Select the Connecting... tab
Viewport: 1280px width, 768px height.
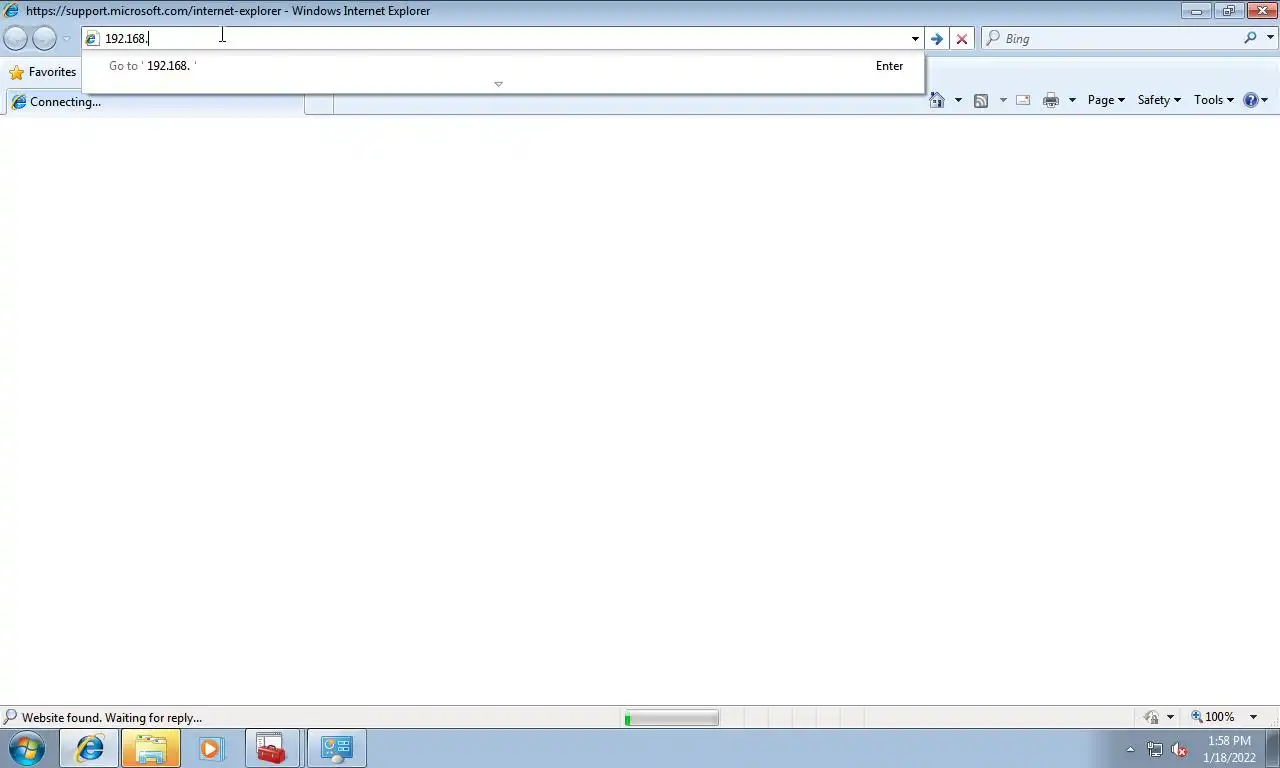point(155,102)
